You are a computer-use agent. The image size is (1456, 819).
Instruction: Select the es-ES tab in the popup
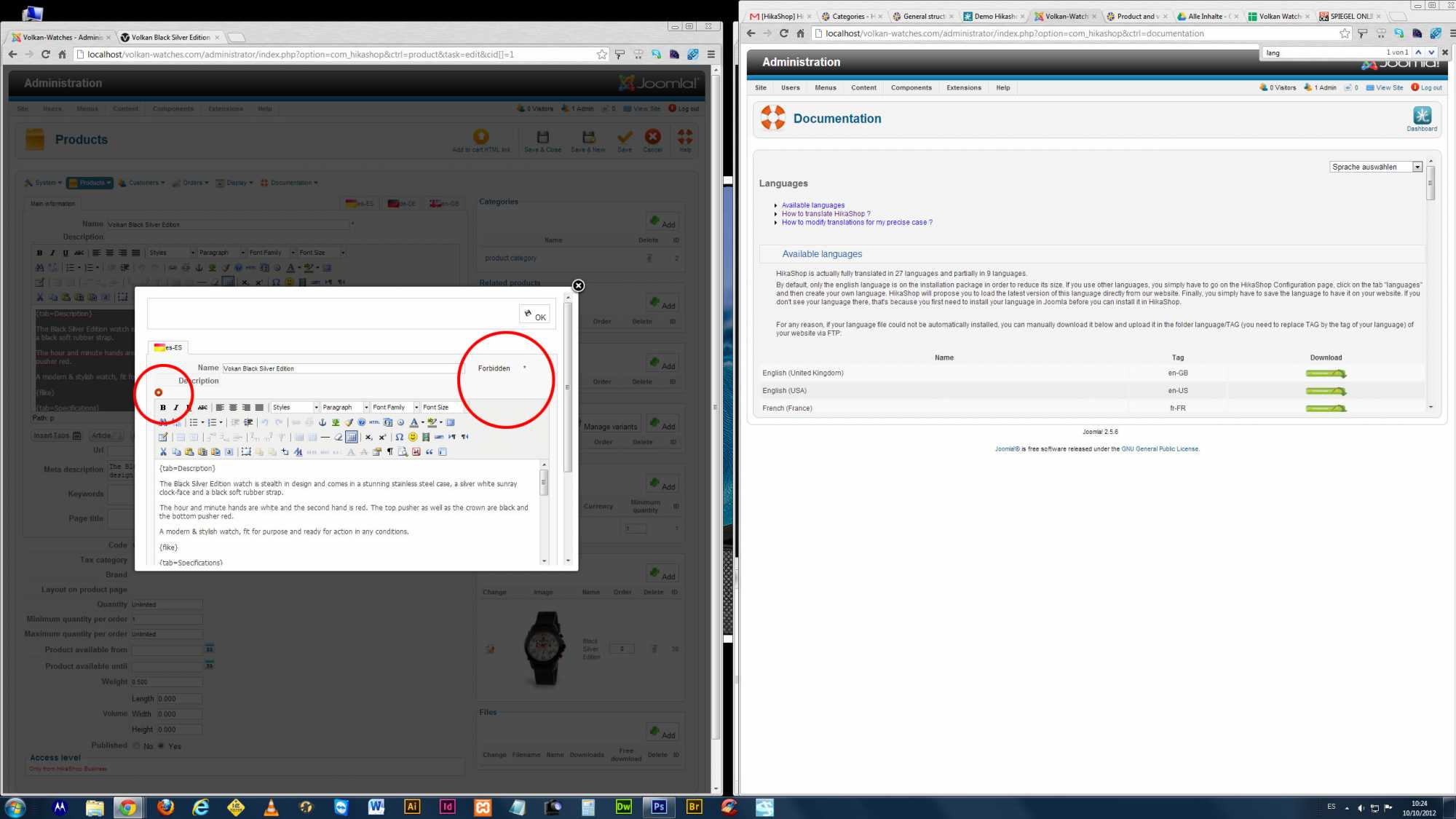pyautogui.click(x=169, y=347)
